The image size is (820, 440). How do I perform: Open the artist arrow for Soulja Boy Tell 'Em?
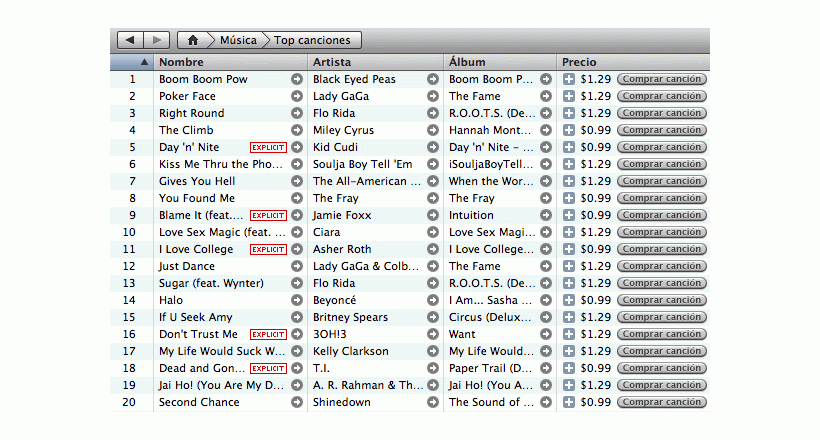[433, 164]
